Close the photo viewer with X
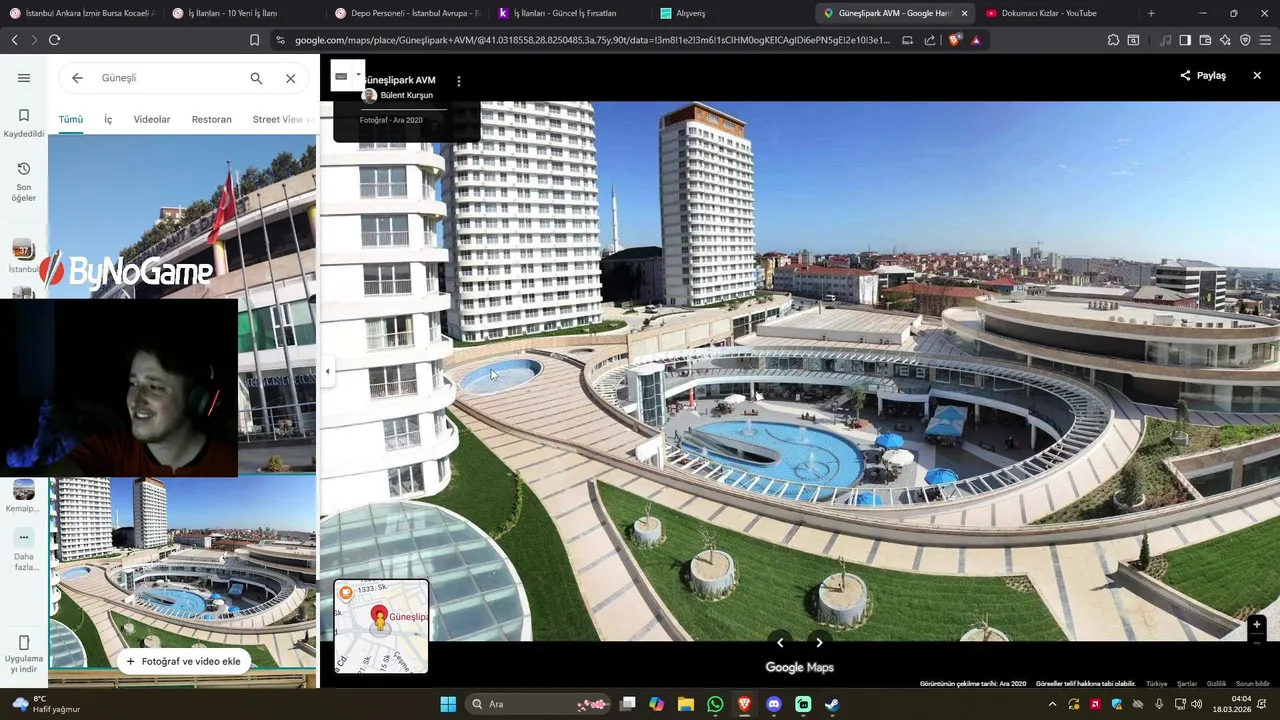This screenshot has height=720, width=1280. (x=1257, y=75)
